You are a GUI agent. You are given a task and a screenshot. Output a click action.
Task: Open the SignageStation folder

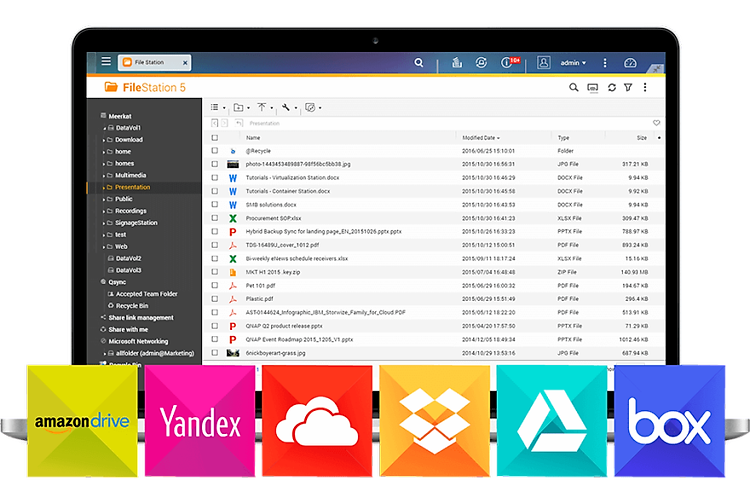136,223
